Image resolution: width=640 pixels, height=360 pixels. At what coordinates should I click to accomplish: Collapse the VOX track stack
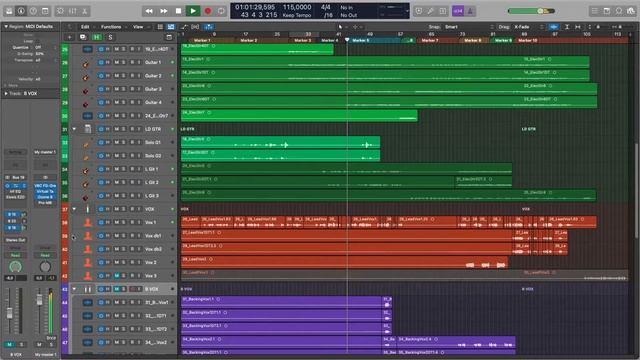pos(74,209)
